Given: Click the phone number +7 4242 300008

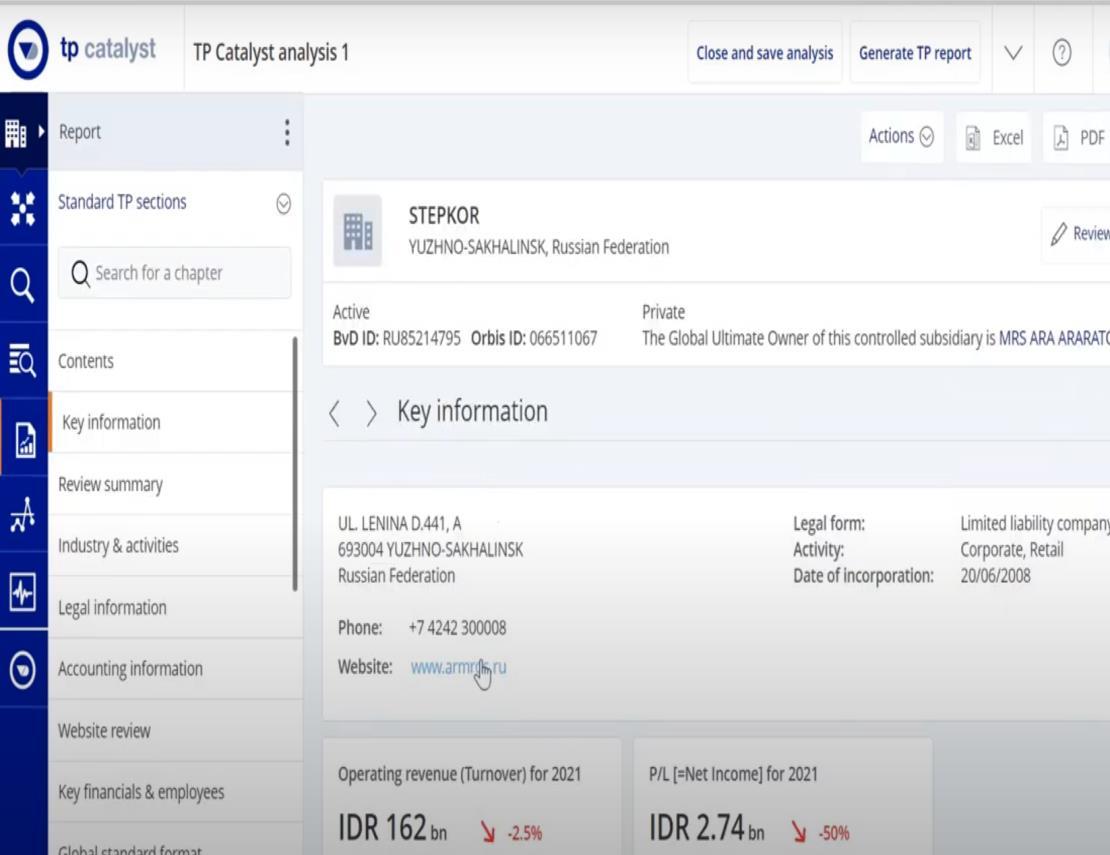Looking at the screenshot, I should (457, 628).
